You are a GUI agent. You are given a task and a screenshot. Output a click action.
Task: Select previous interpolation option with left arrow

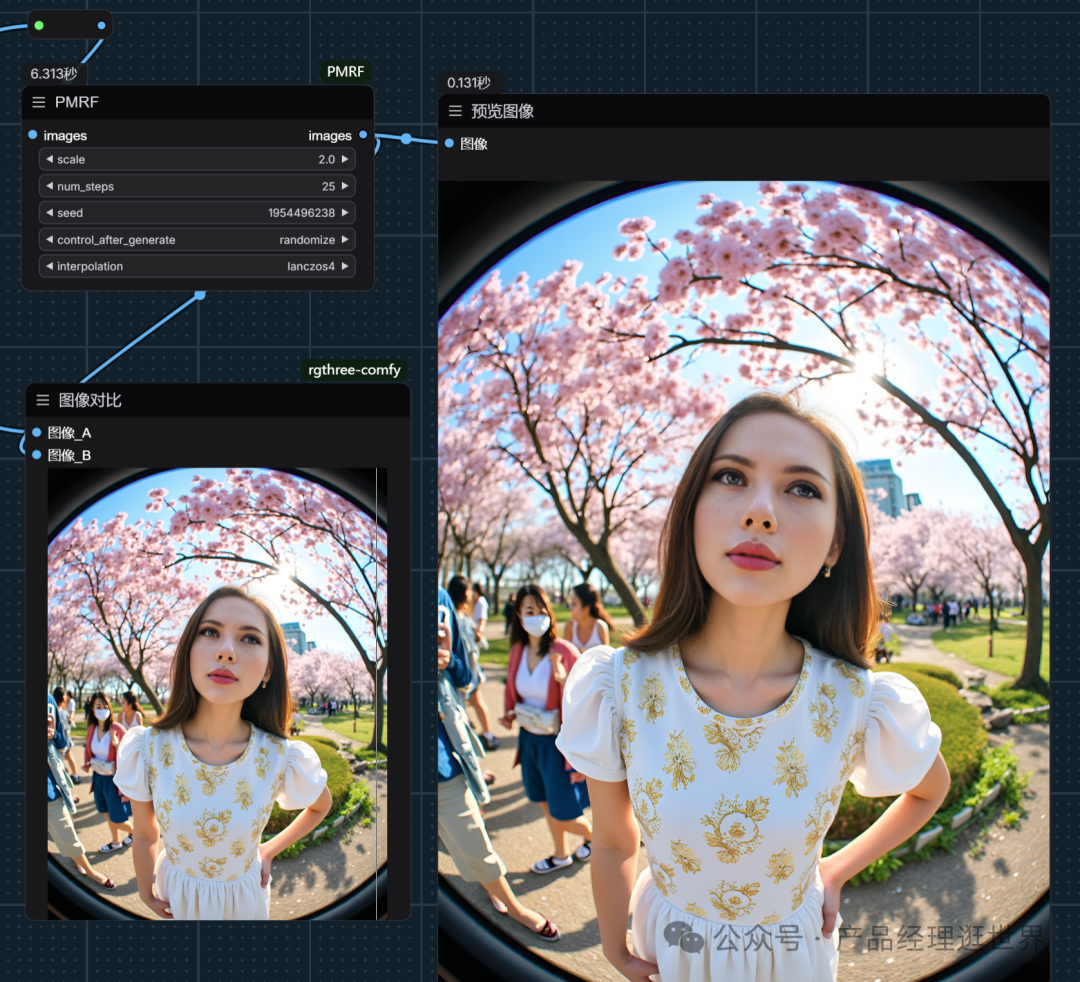[x=49, y=266]
